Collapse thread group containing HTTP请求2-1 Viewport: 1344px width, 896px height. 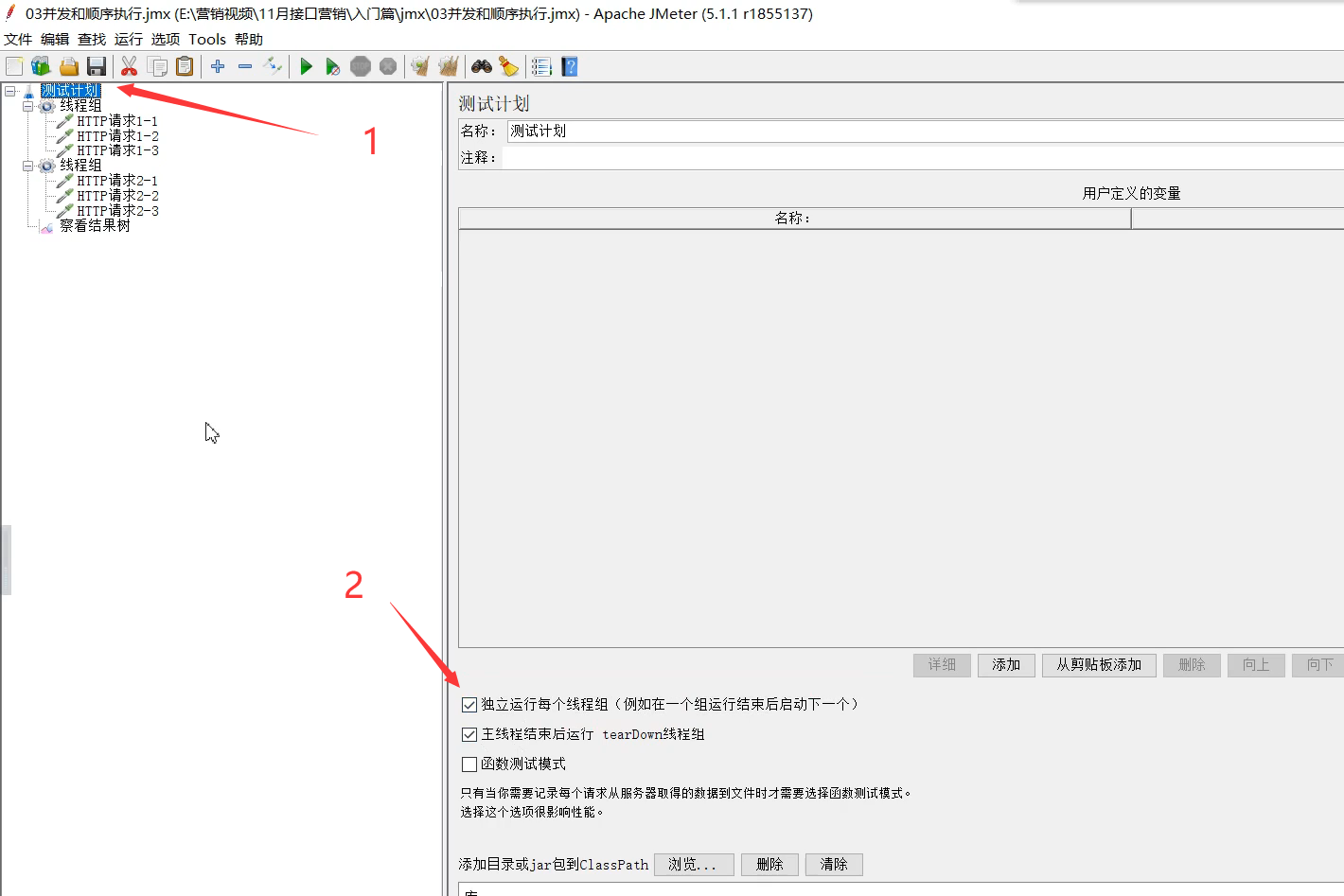pos(28,166)
